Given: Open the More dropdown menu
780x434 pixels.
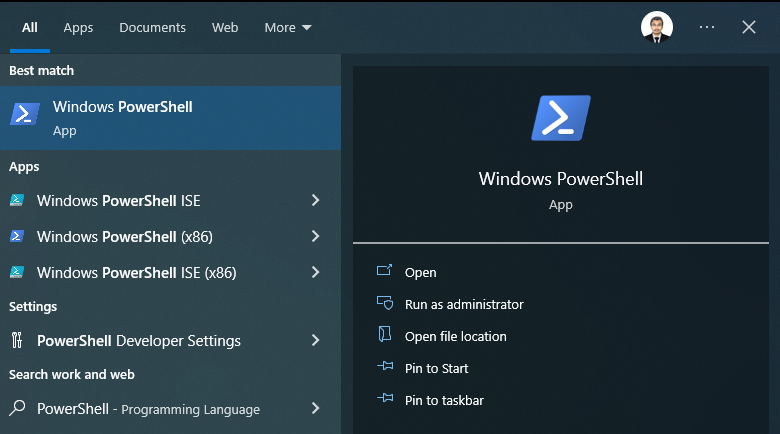Looking at the screenshot, I should coord(288,27).
